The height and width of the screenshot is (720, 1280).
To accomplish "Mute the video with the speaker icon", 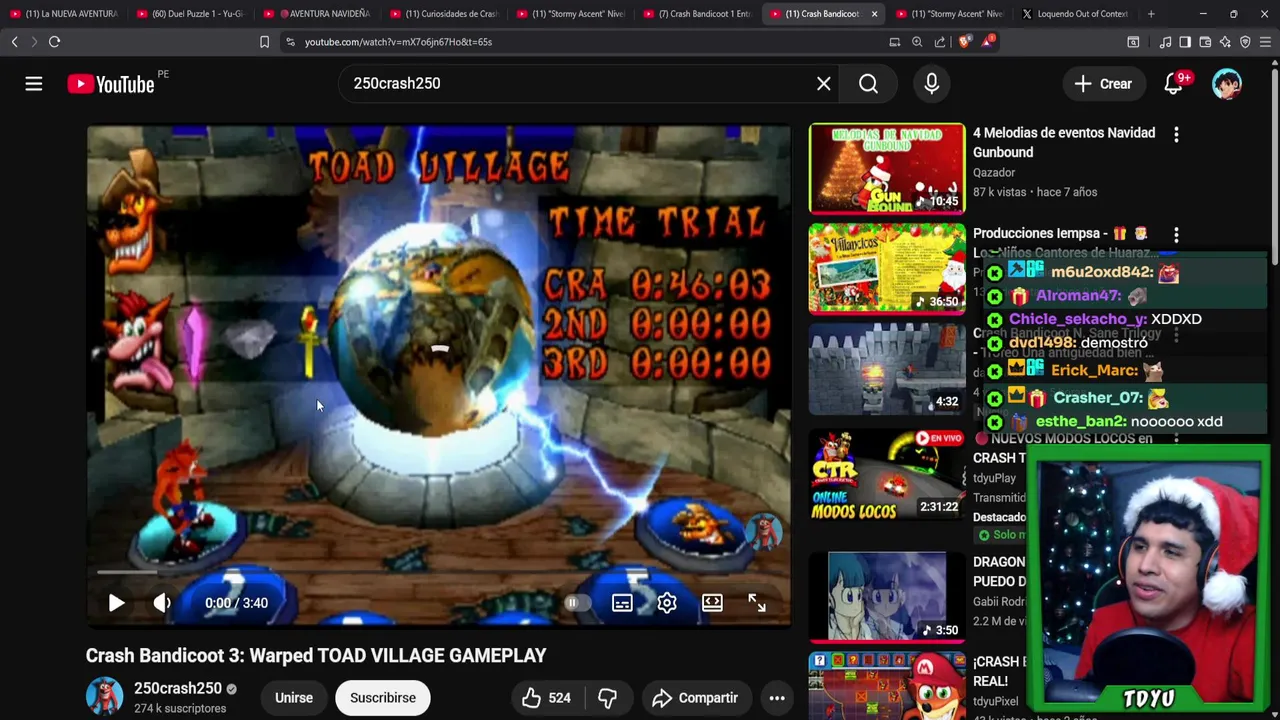I will 162,603.
